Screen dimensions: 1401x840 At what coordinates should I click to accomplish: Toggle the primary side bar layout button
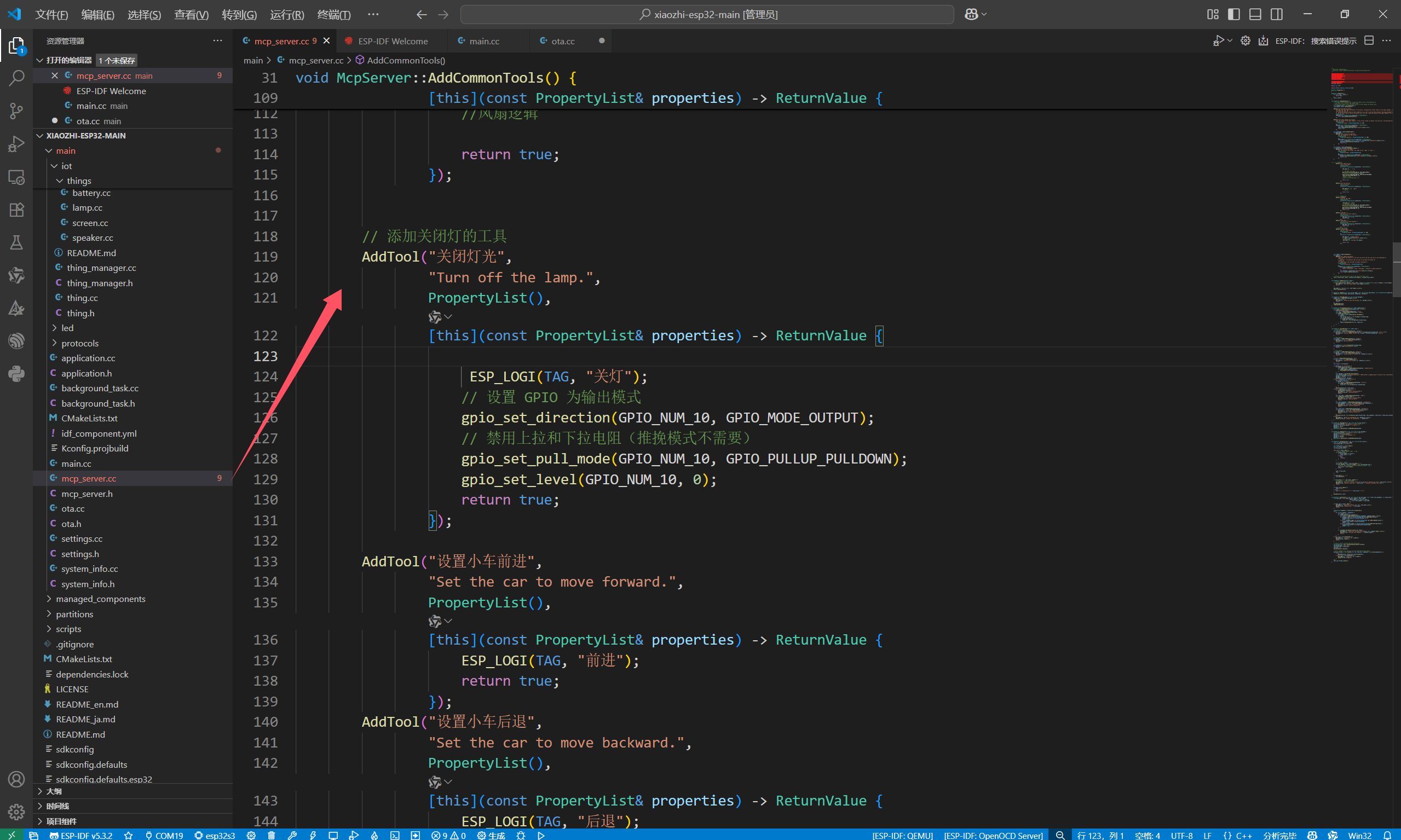[x=1233, y=14]
